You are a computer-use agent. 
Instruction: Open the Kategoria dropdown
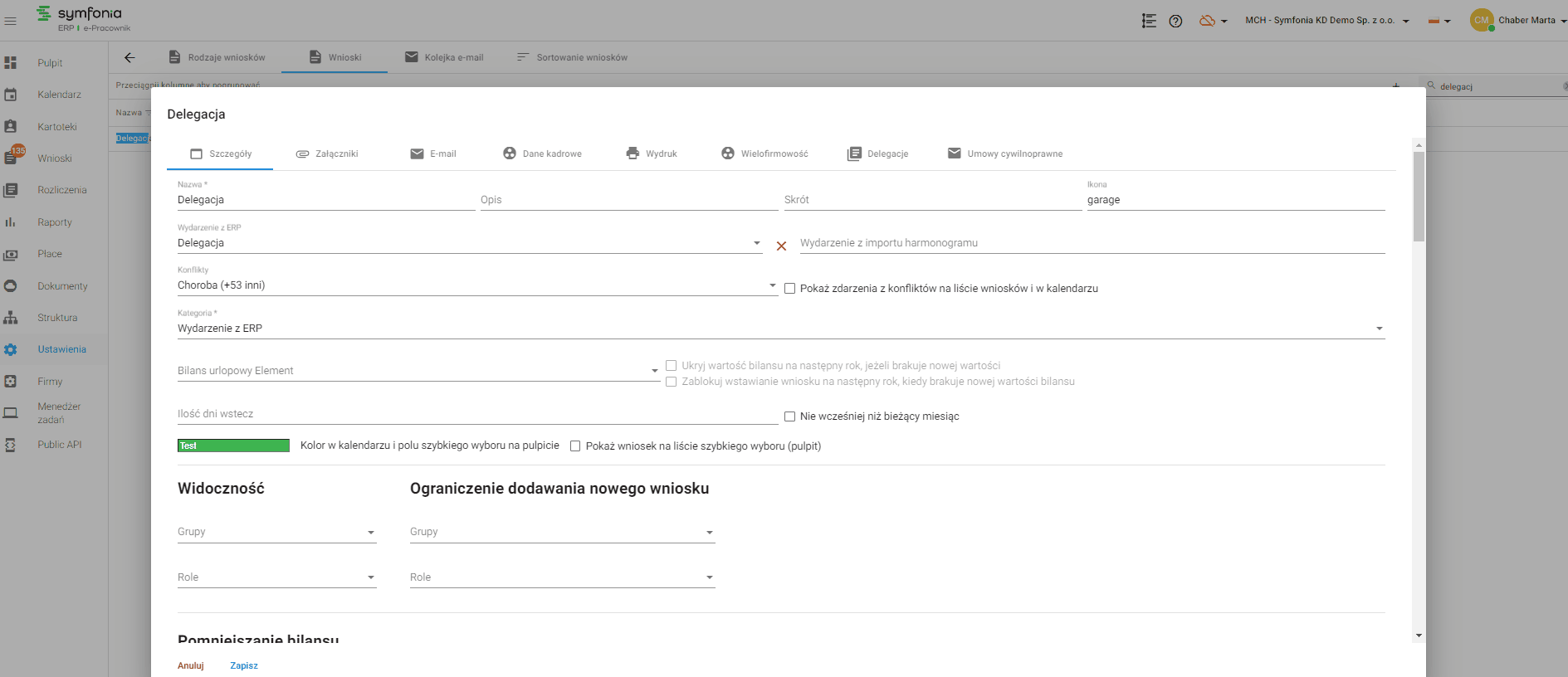tap(781, 329)
